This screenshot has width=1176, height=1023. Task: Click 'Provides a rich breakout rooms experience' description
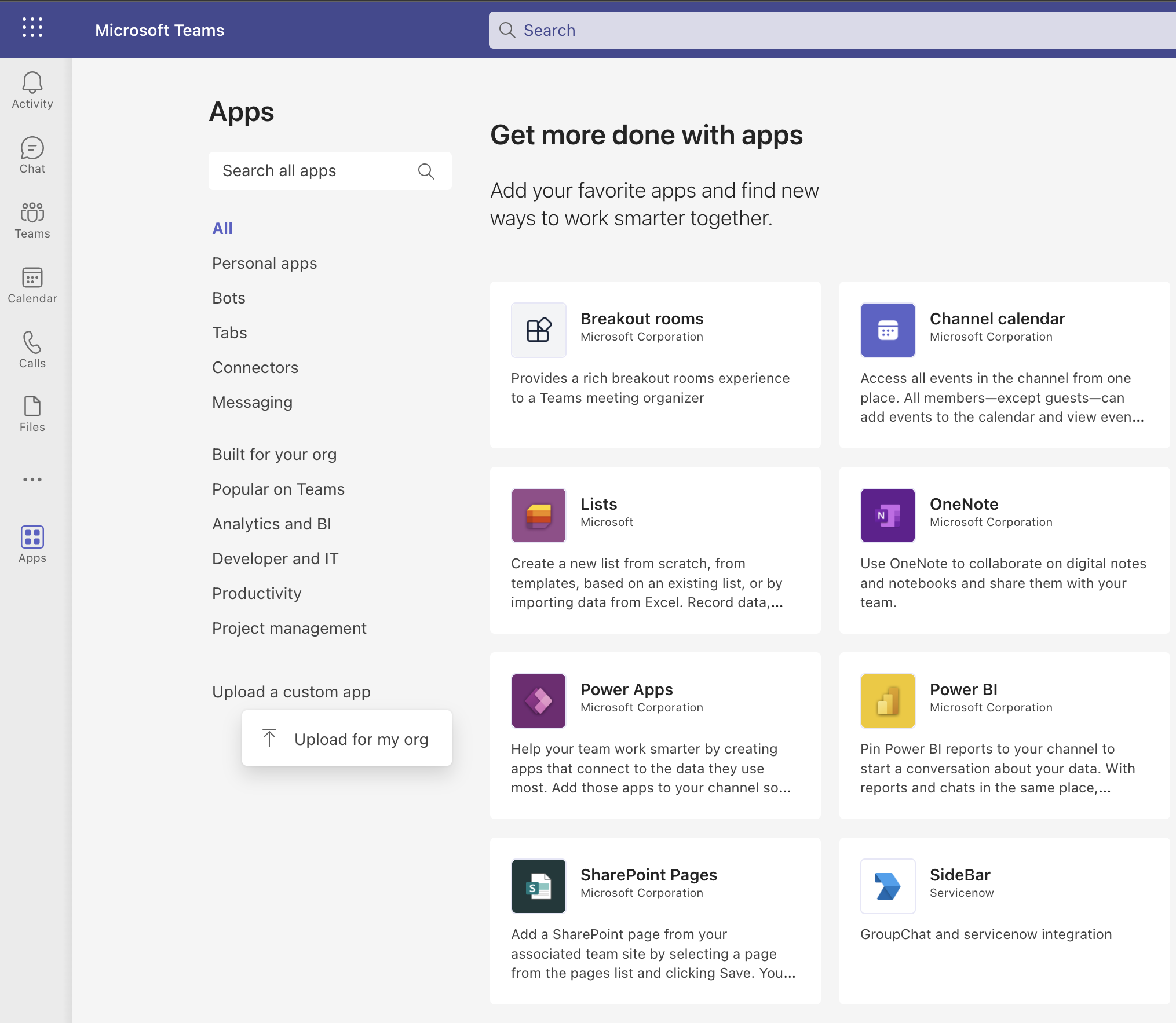(651, 388)
